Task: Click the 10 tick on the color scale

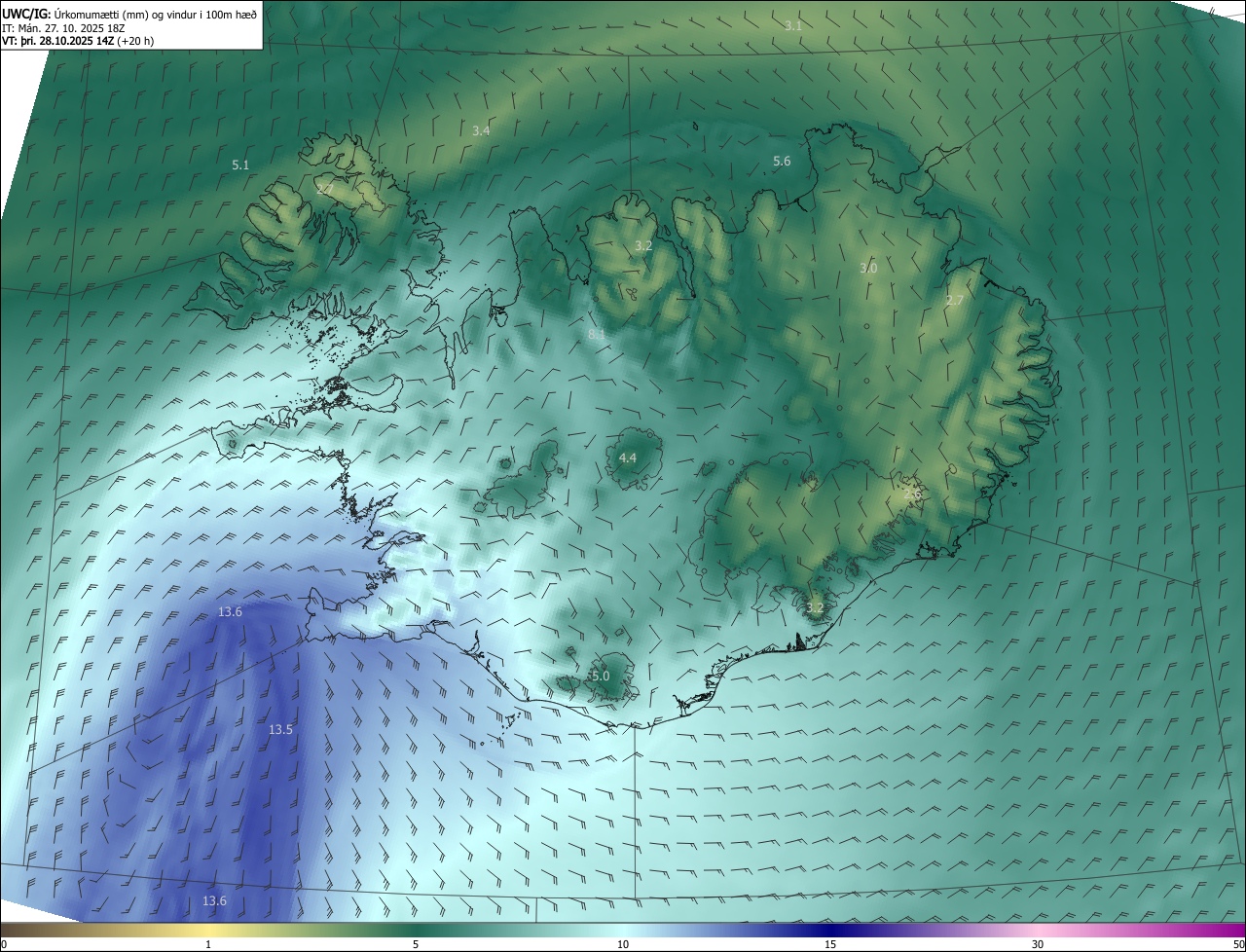Action: [x=623, y=944]
